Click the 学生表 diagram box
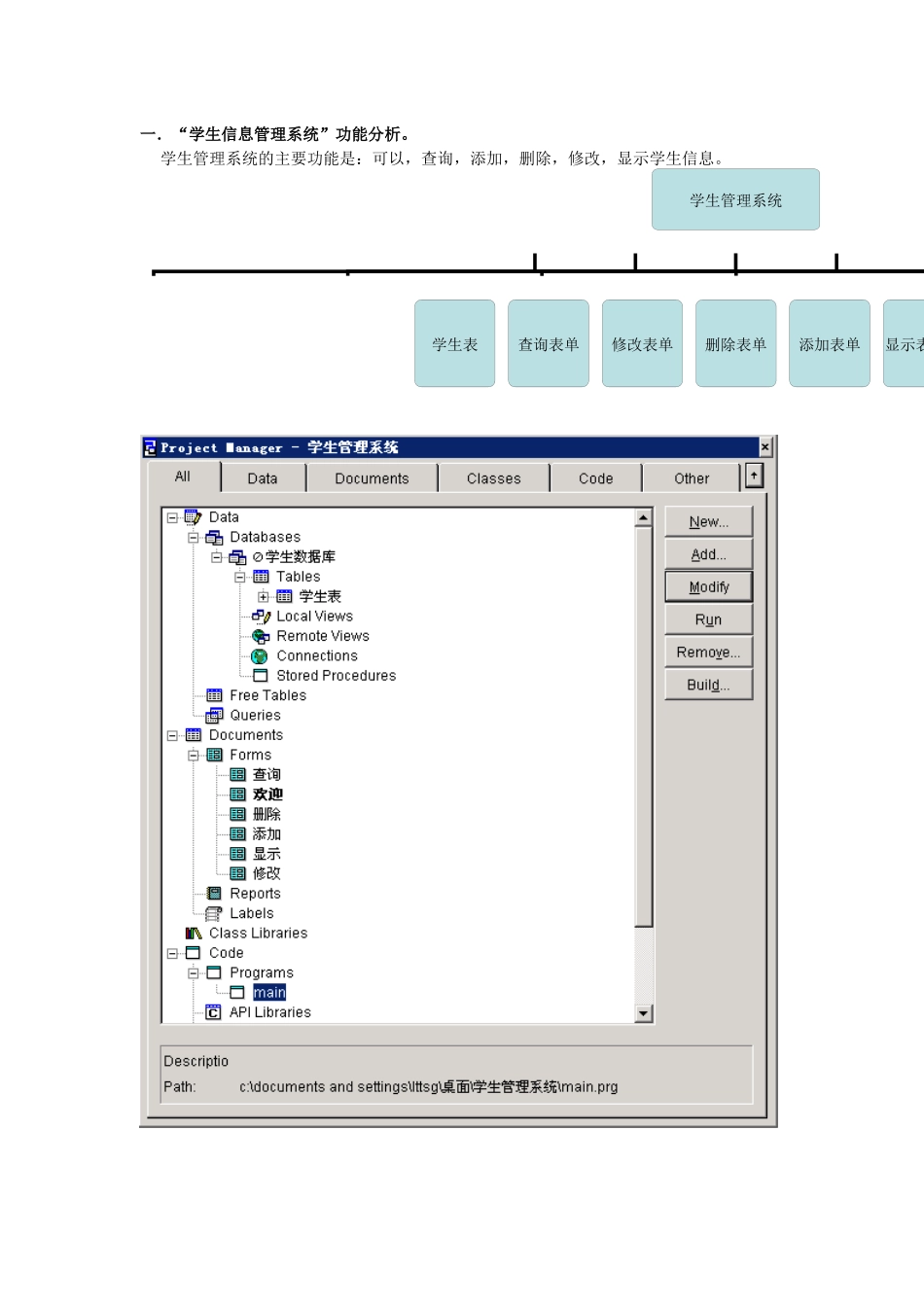Viewport: 924px width, 1307px height. click(455, 343)
